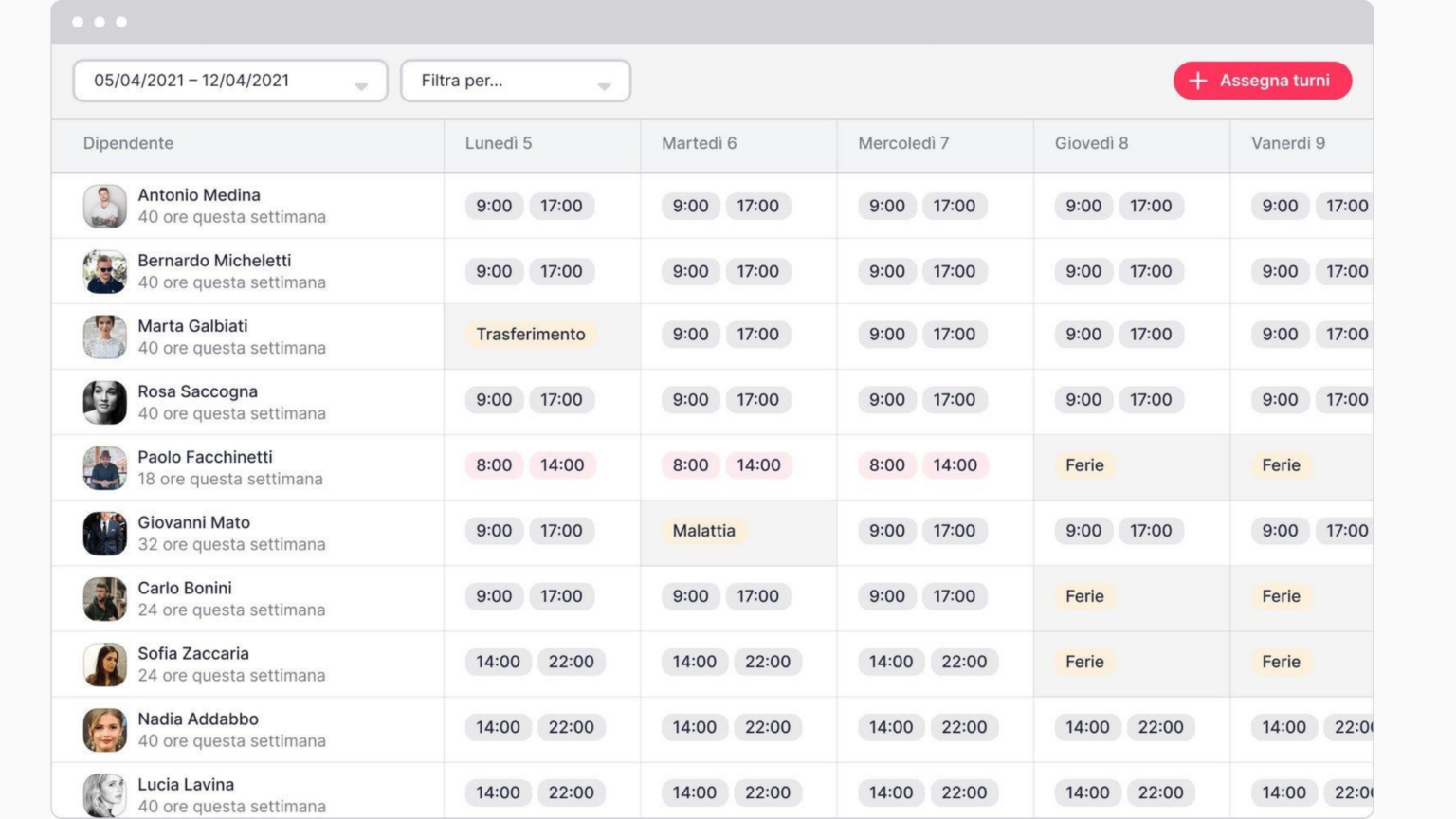Select Marta Galbiati's profile picture
Screen dimensions: 1456x819
click(105, 337)
